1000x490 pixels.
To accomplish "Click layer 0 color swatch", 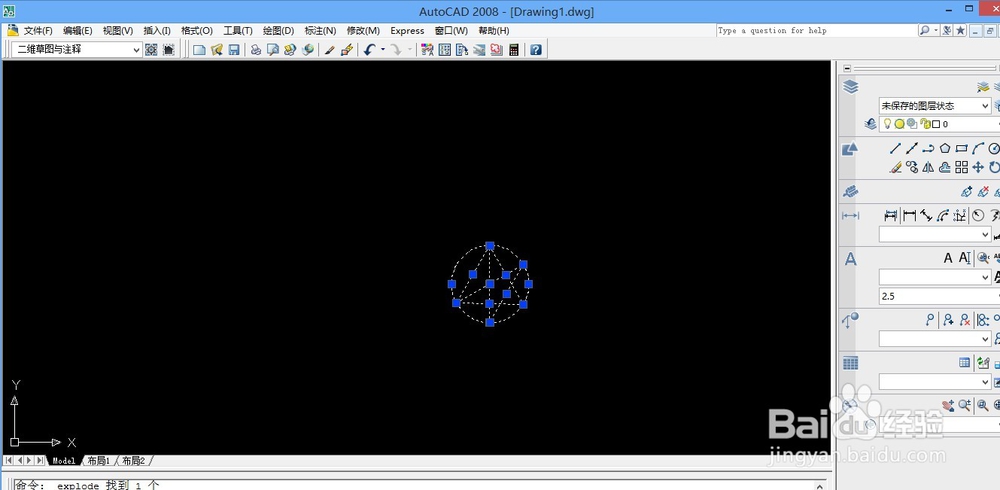I will click(936, 124).
